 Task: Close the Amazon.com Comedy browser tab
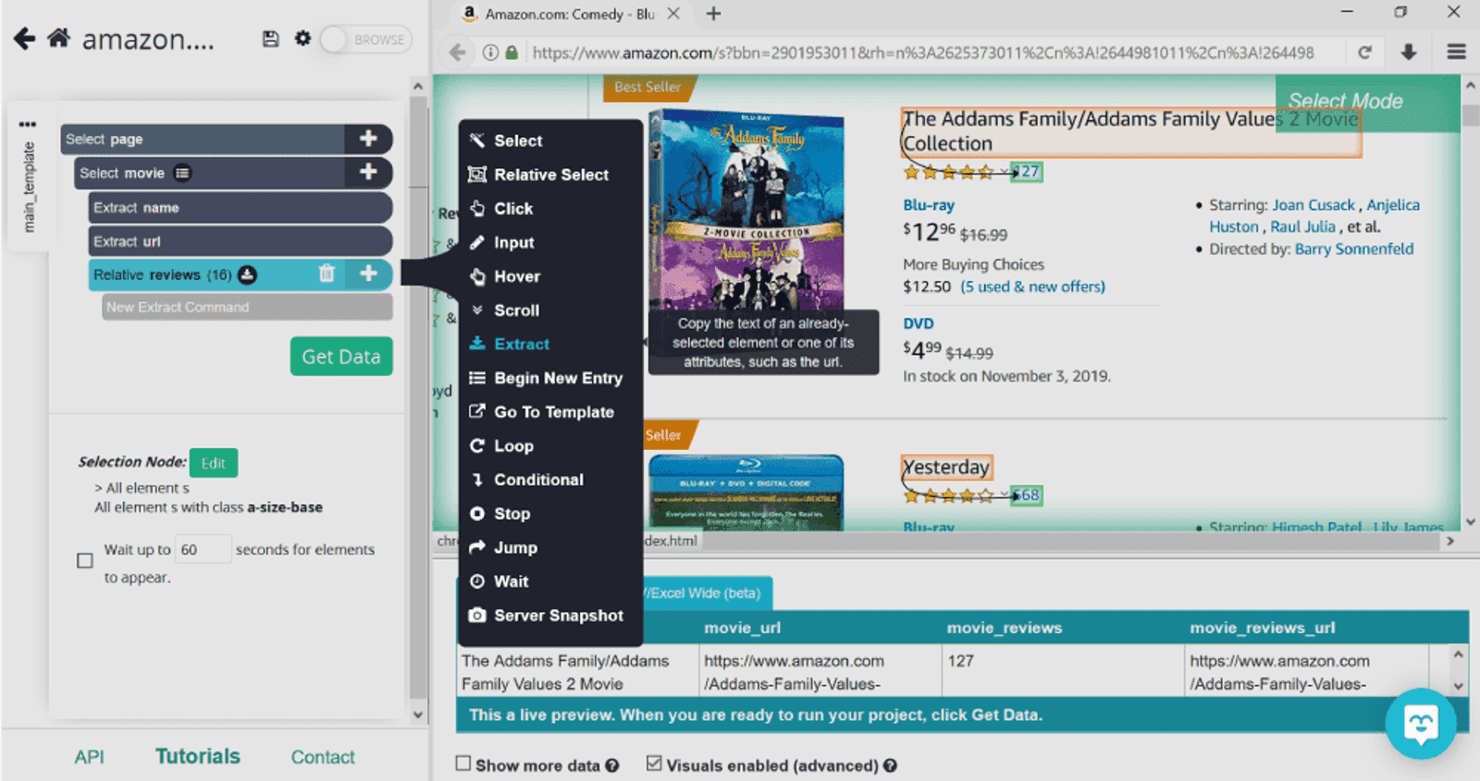(673, 14)
